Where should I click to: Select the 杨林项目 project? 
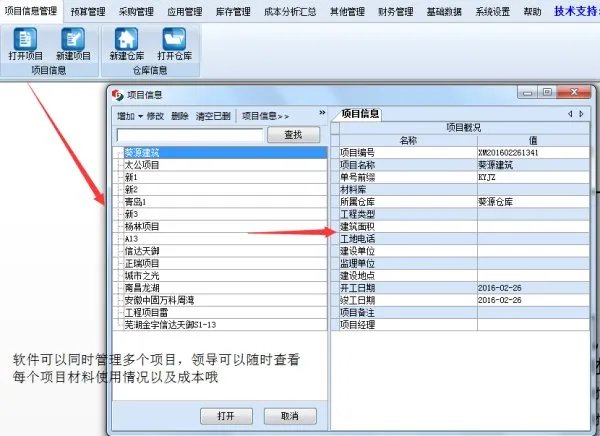[225, 227]
